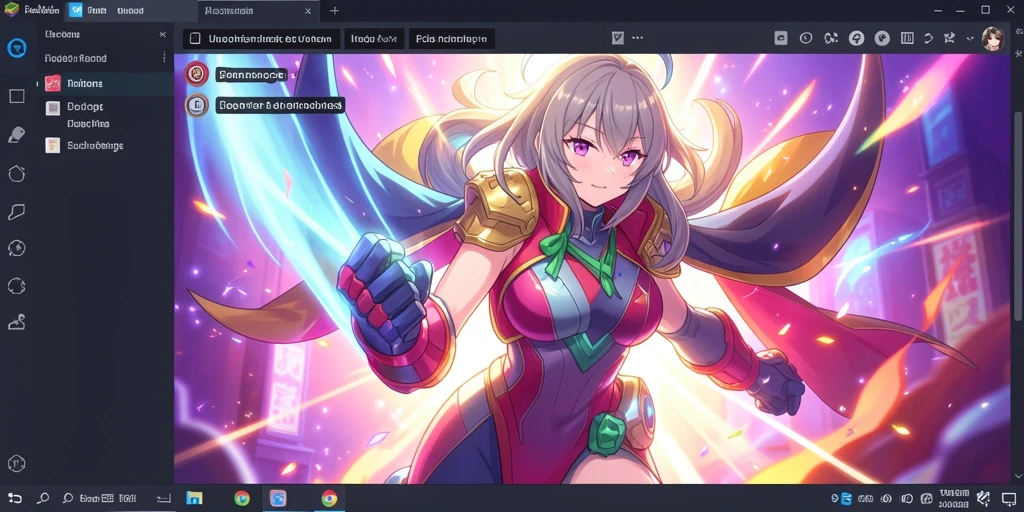Open the three-dot overflow menu in toolbar
The width and height of the screenshot is (1024, 512).
(x=637, y=39)
